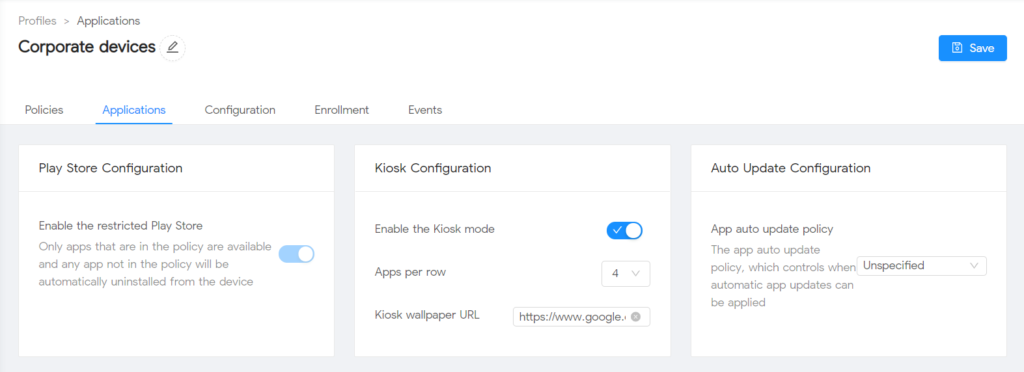Click the Corporate devices title
1024x372 pixels.
pyautogui.click(x=87, y=47)
